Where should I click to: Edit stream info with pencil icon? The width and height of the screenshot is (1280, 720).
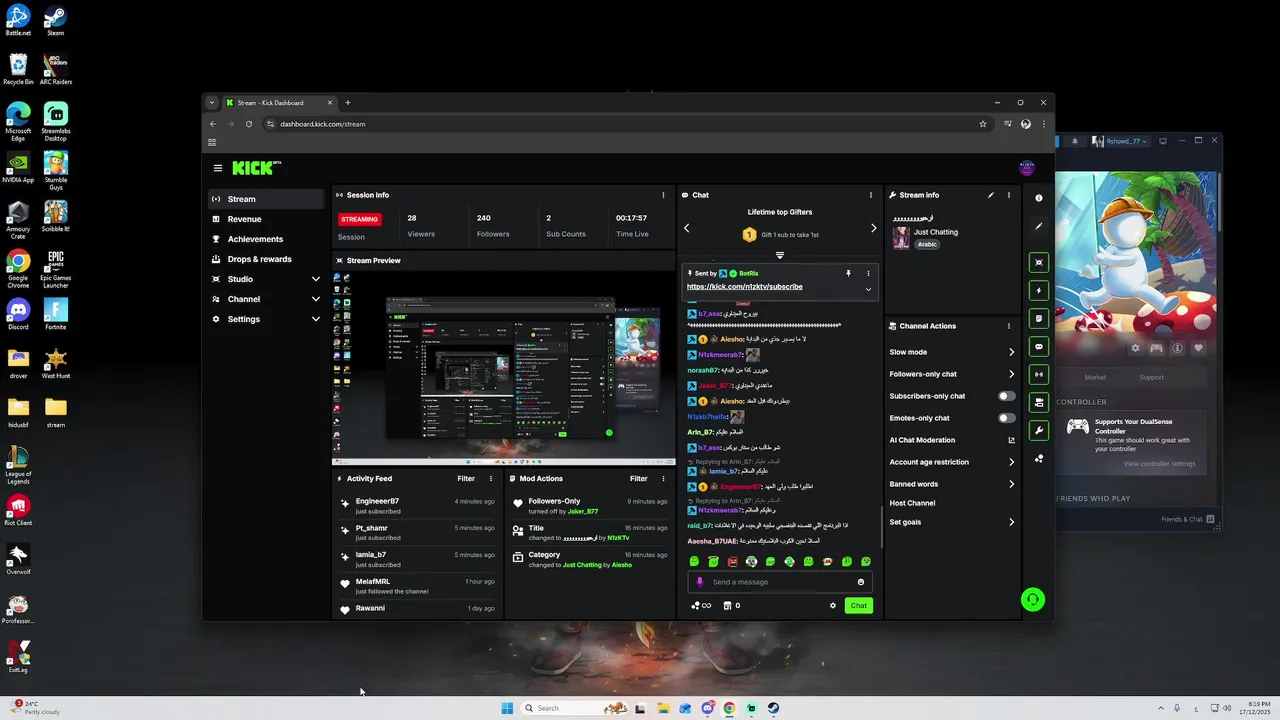tap(991, 195)
